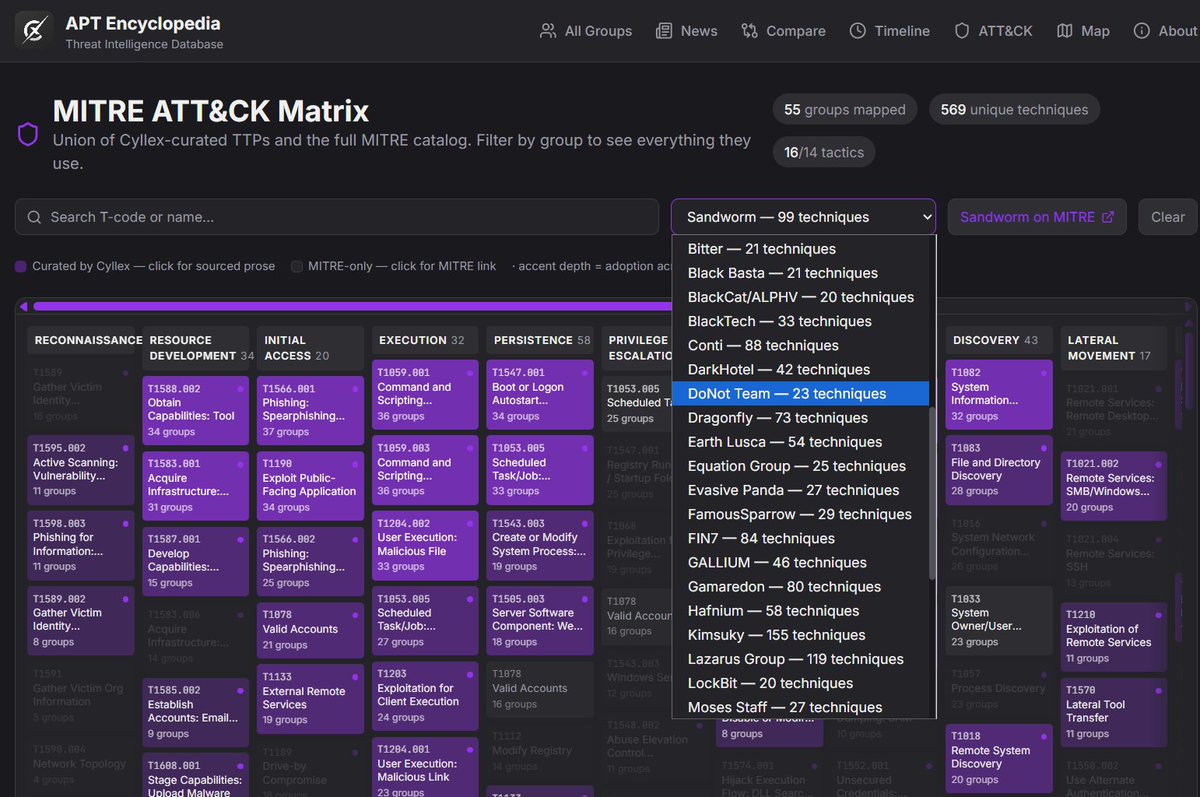The height and width of the screenshot is (797, 1200).
Task: Open the All Groups page
Action: click(586, 31)
